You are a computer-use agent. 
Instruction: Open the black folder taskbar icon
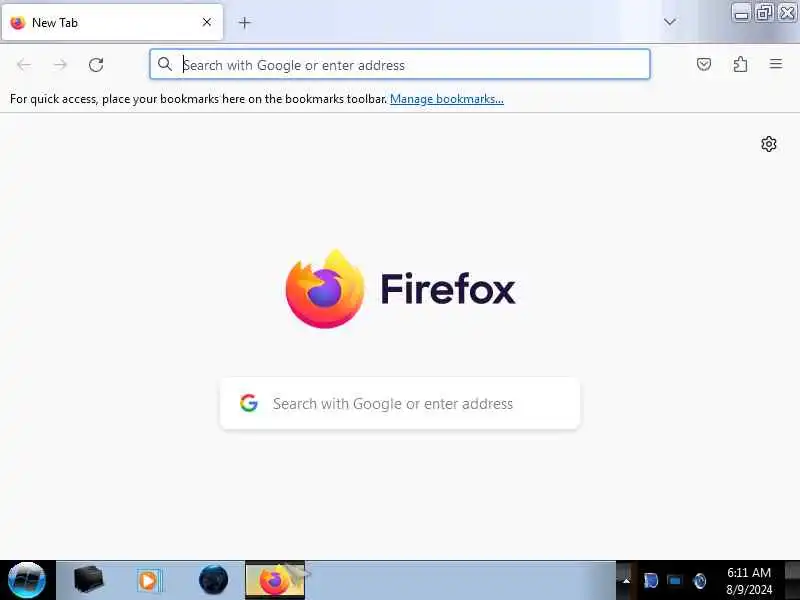[88, 580]
